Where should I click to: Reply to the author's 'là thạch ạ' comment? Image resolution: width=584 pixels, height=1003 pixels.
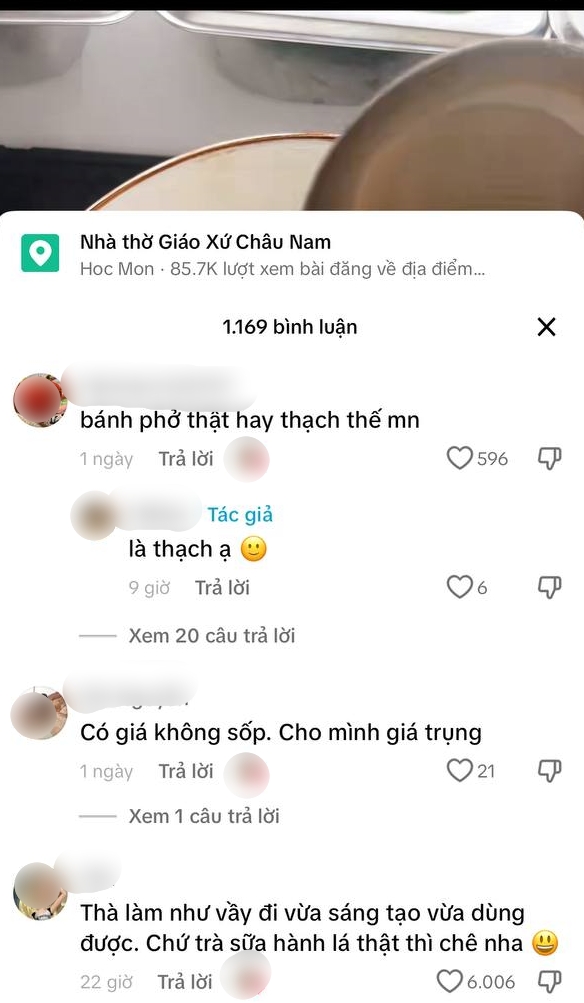pos(222,587)
